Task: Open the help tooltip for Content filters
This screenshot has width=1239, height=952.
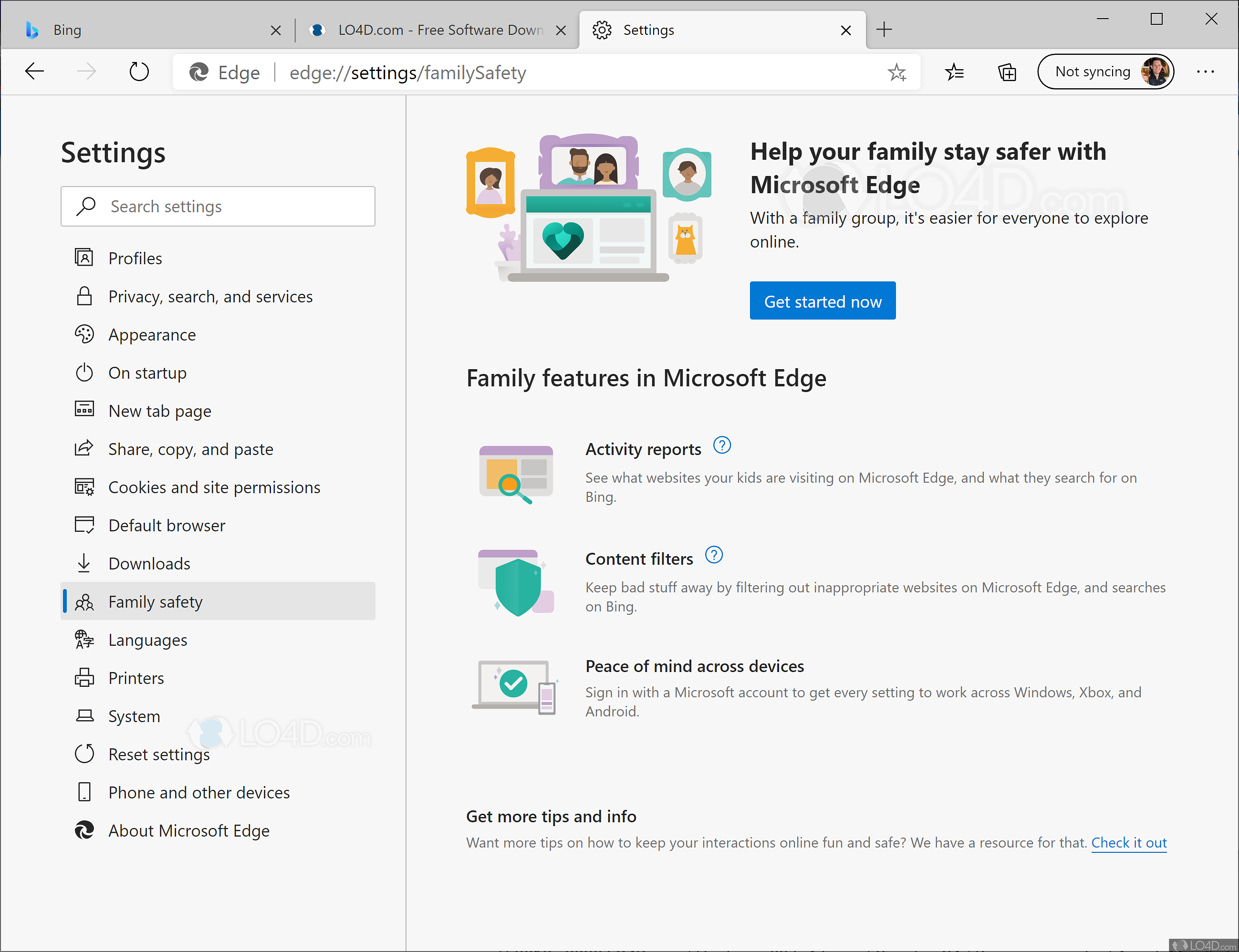Action: pyautogui.click(x=714, y=555)
